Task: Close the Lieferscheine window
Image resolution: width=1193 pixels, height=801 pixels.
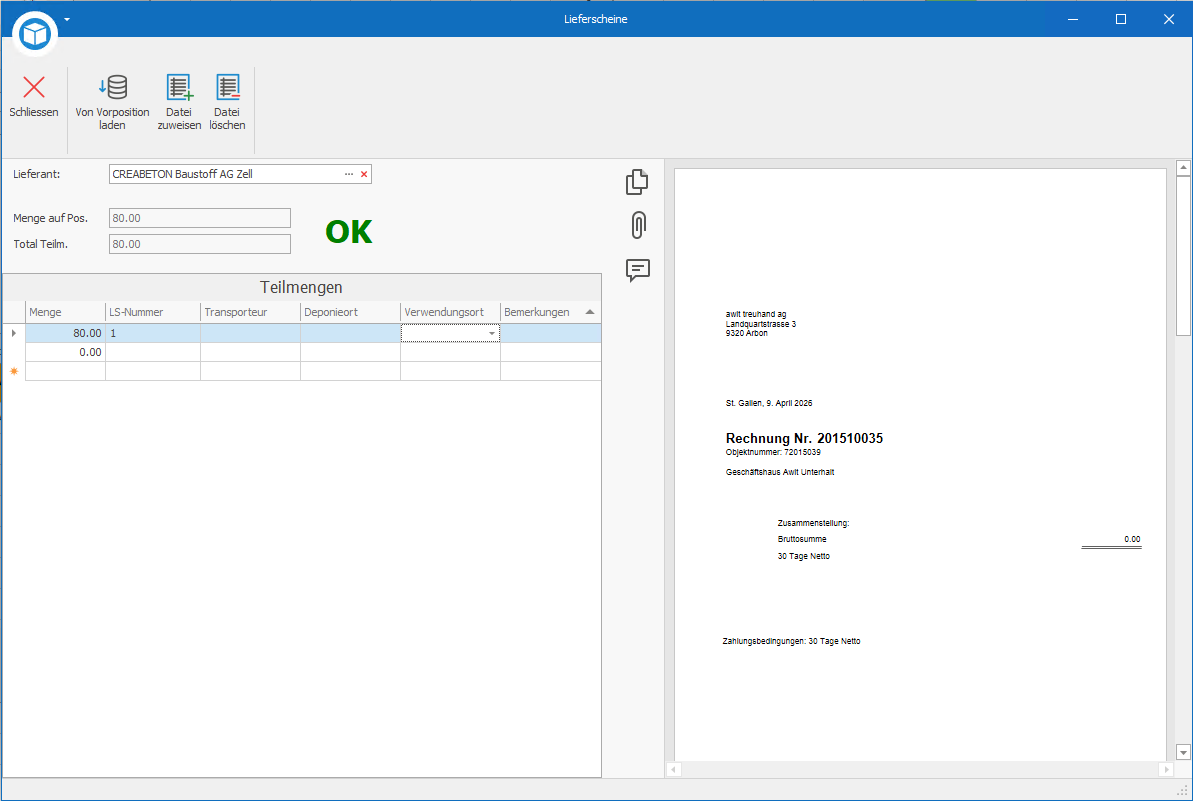Action: click(1169, 19)
